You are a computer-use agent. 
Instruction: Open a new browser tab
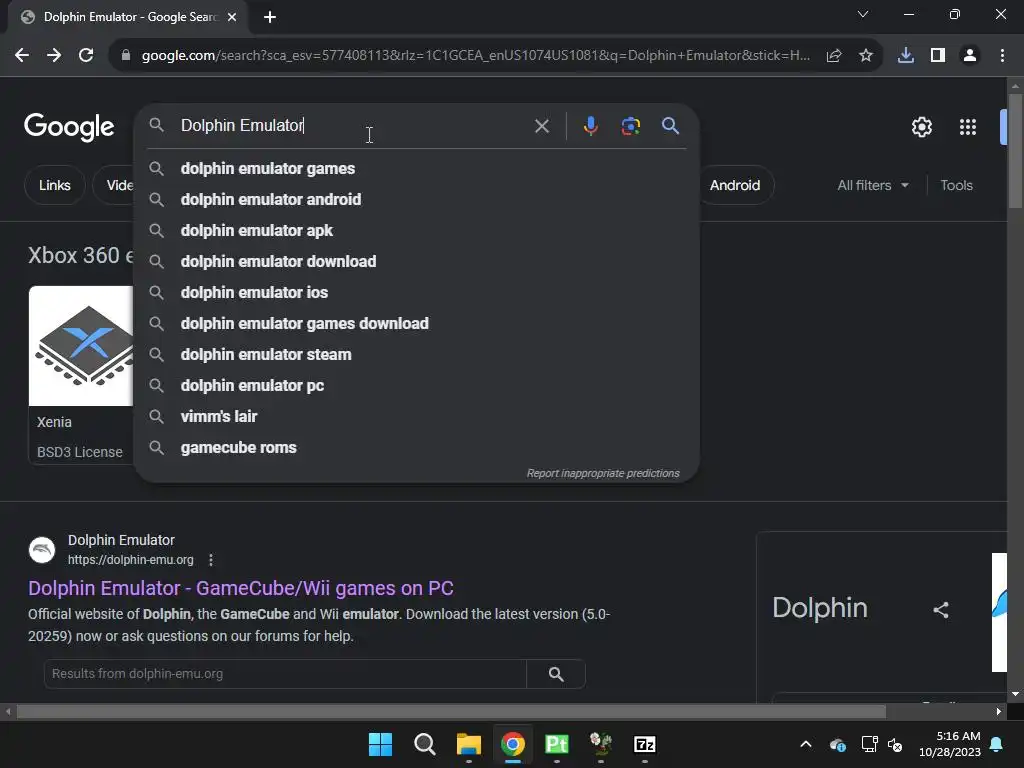pyautogui.click(x=270, y=17)
